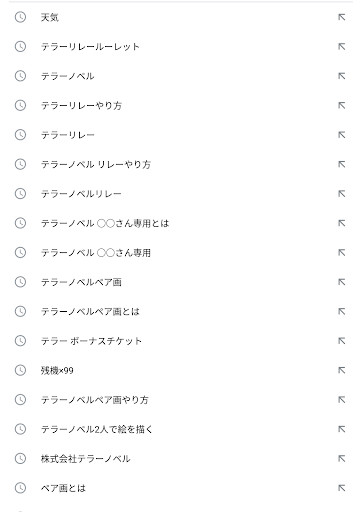Pick the テラーノベル ○○さん専用 suggestion
The image size is (362, 512).
coord(181,252)
